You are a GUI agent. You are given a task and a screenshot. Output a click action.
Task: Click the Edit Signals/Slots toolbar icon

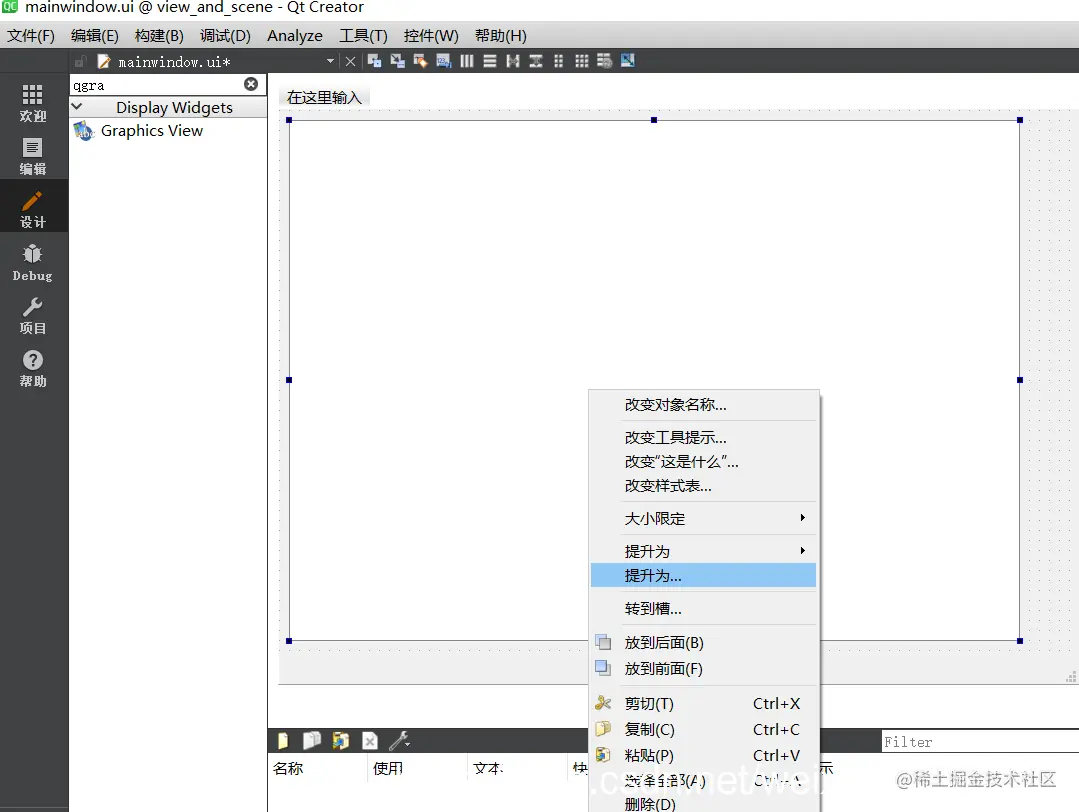(398, 61)
